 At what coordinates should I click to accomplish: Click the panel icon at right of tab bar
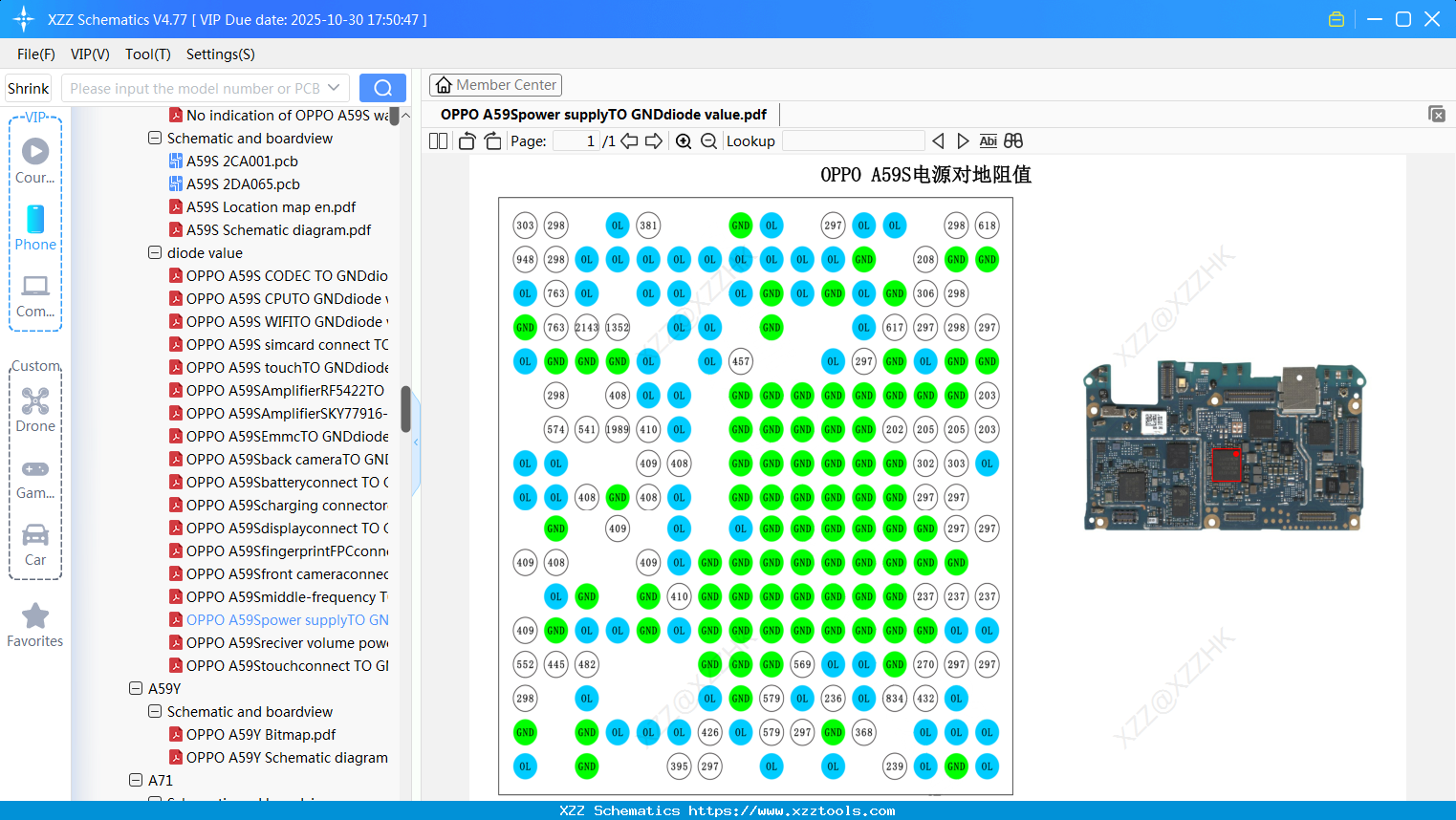click(1437, 114)
